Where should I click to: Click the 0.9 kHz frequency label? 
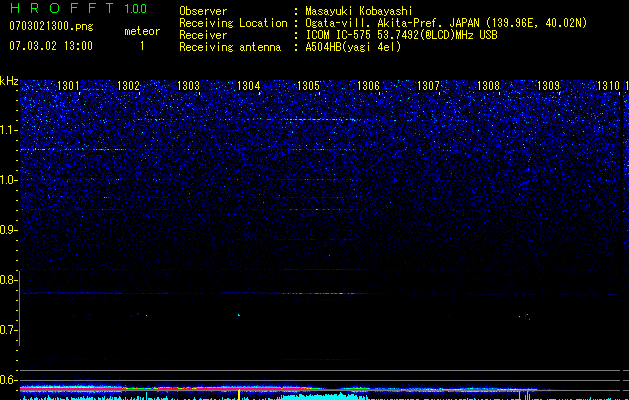(x=8, y=230)
